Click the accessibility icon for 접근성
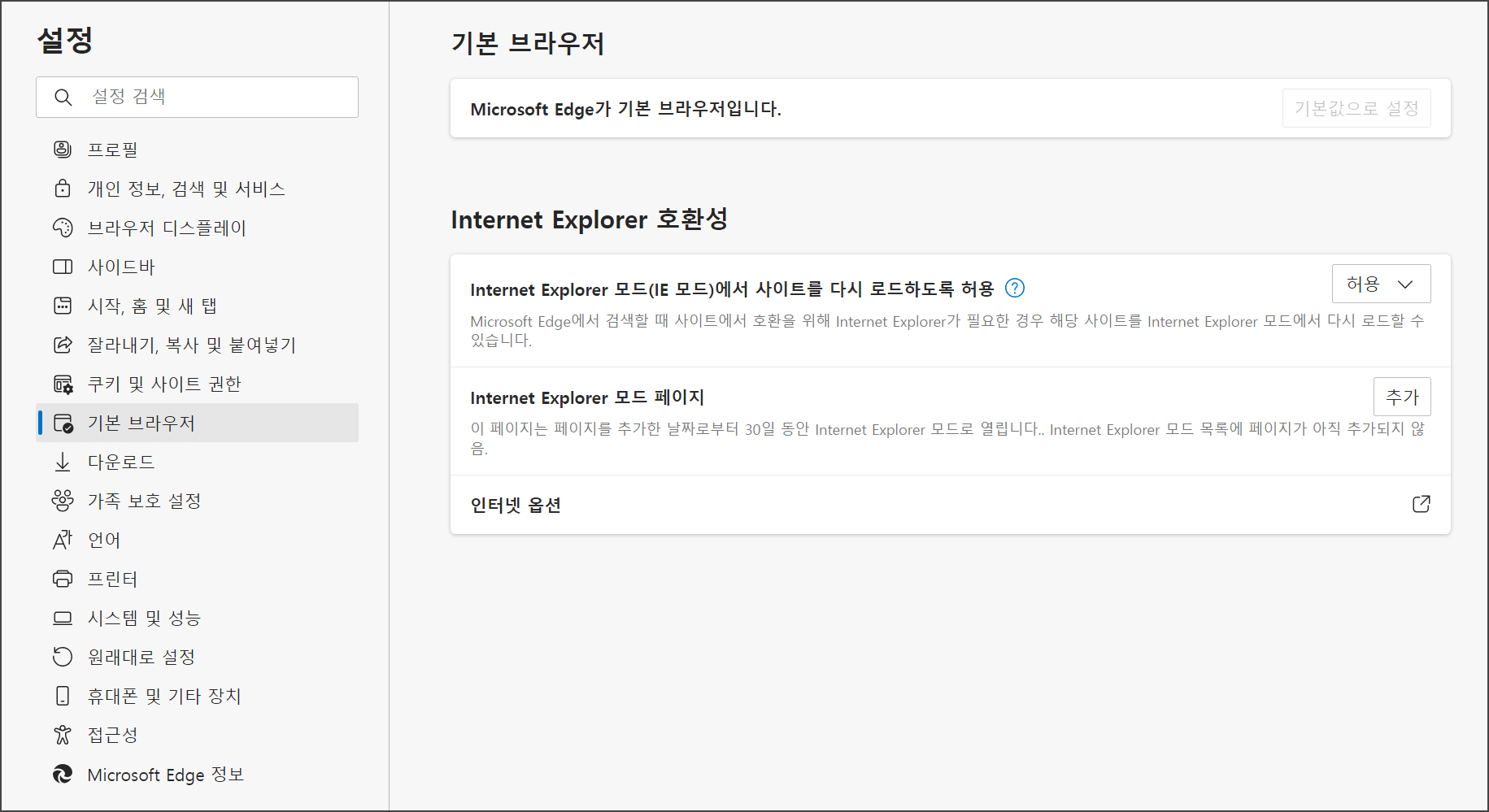Viewport: 1489px width, 812px height. pyautogui.click(x=63, y=735)
